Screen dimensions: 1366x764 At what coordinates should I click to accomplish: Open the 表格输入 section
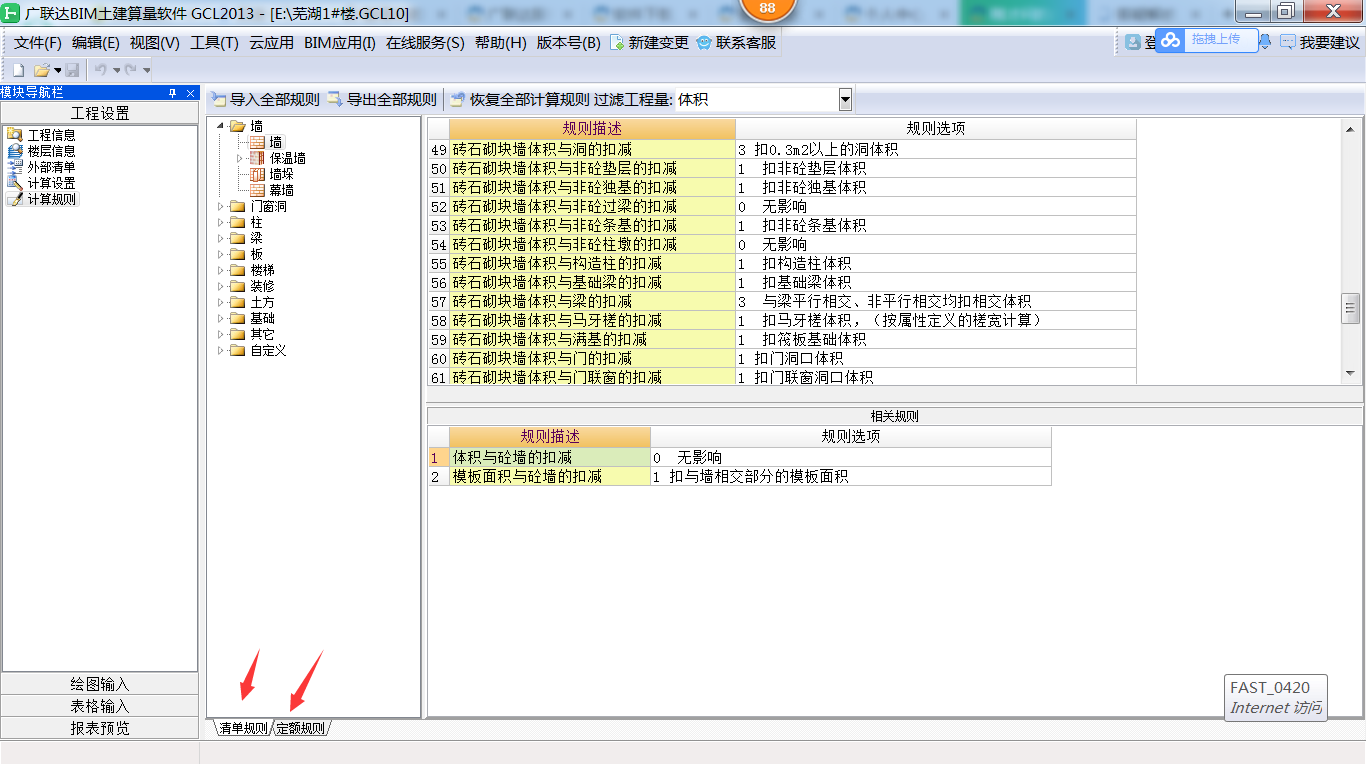coord(100,706)
